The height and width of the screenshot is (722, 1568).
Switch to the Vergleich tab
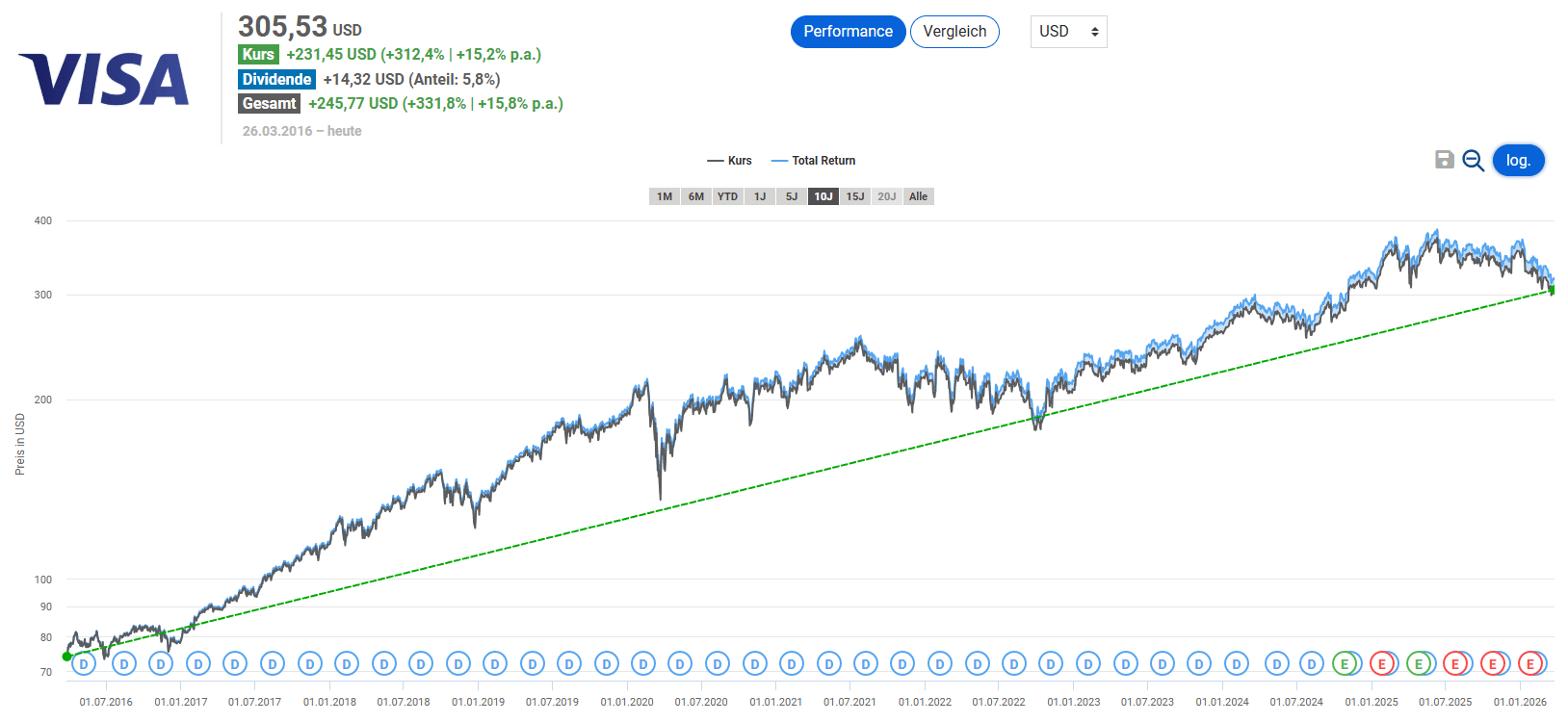click(954, 32)
